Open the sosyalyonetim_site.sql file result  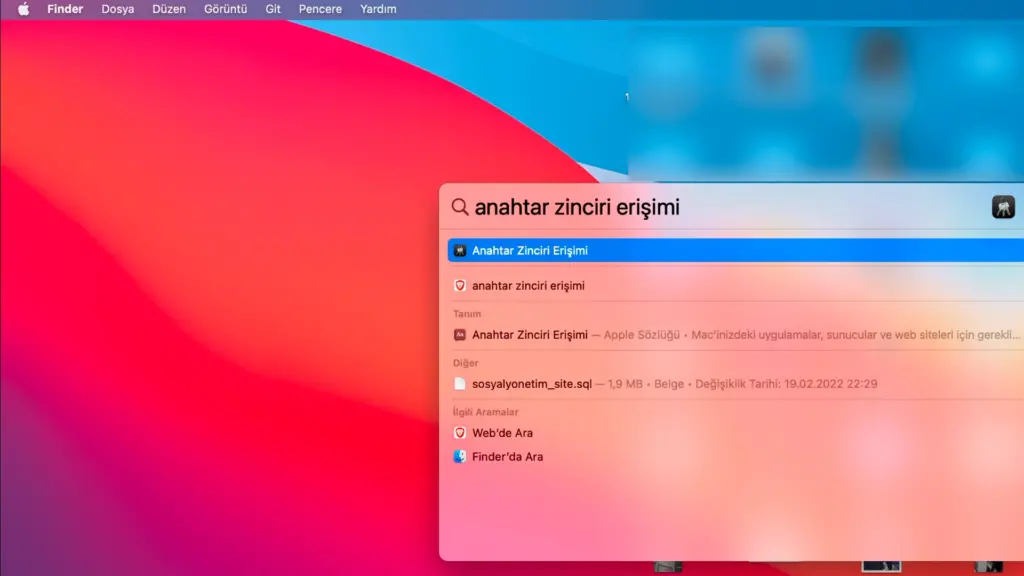click(x=736, y=383)
